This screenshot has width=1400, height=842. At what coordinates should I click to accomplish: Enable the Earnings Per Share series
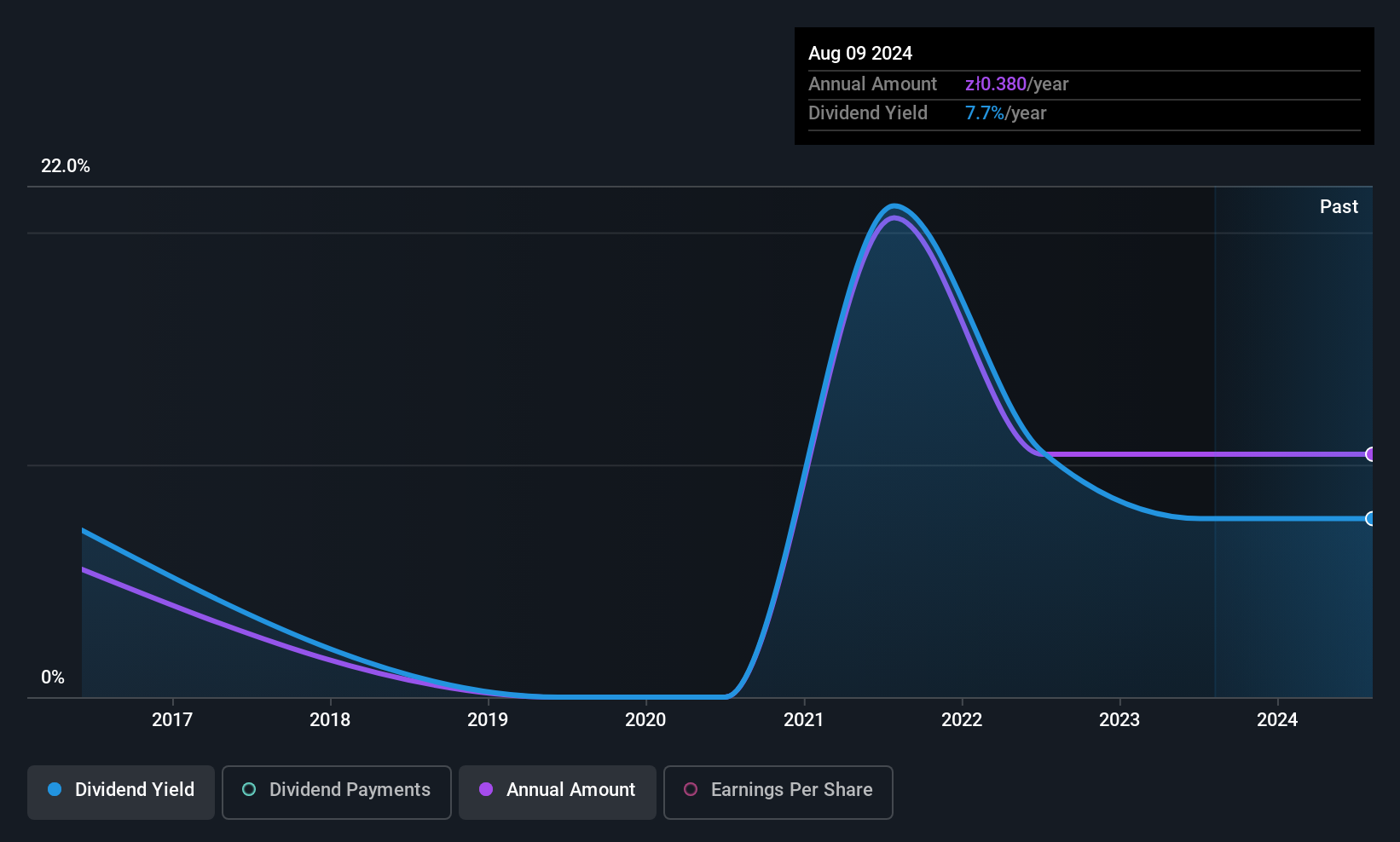click(x=778, y=793)
